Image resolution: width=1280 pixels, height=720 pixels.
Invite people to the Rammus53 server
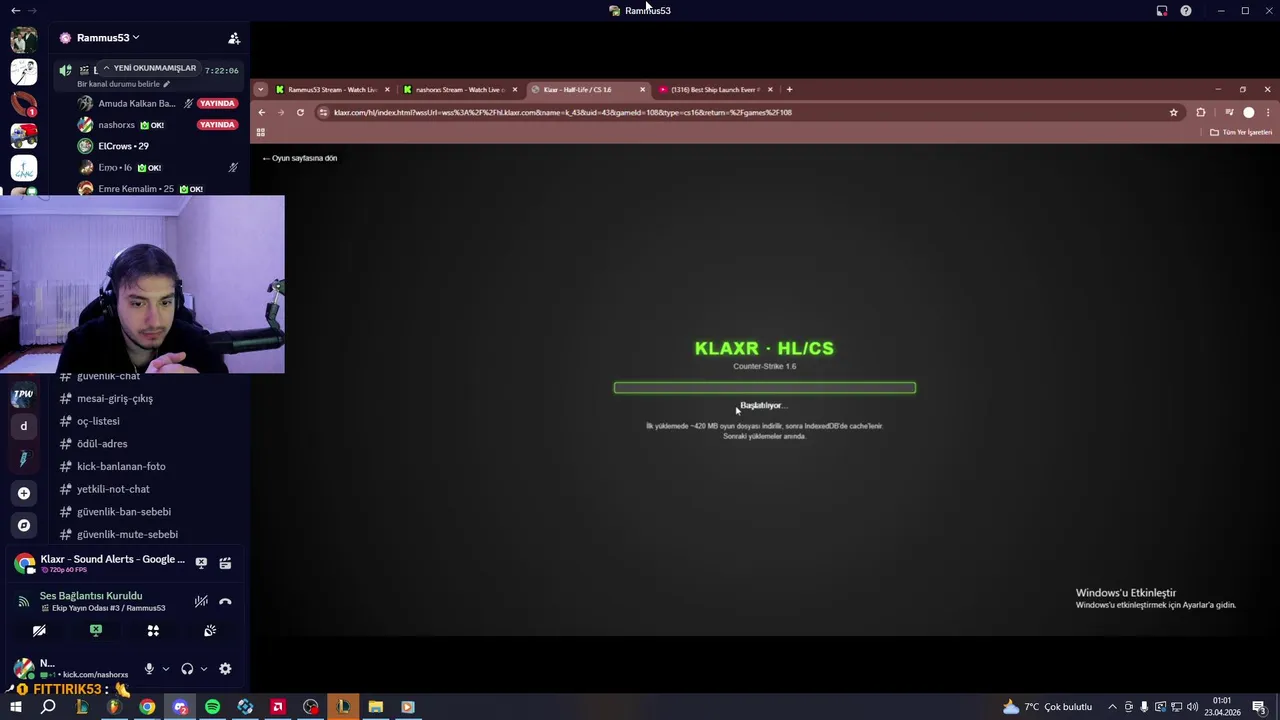coord(234,38)
